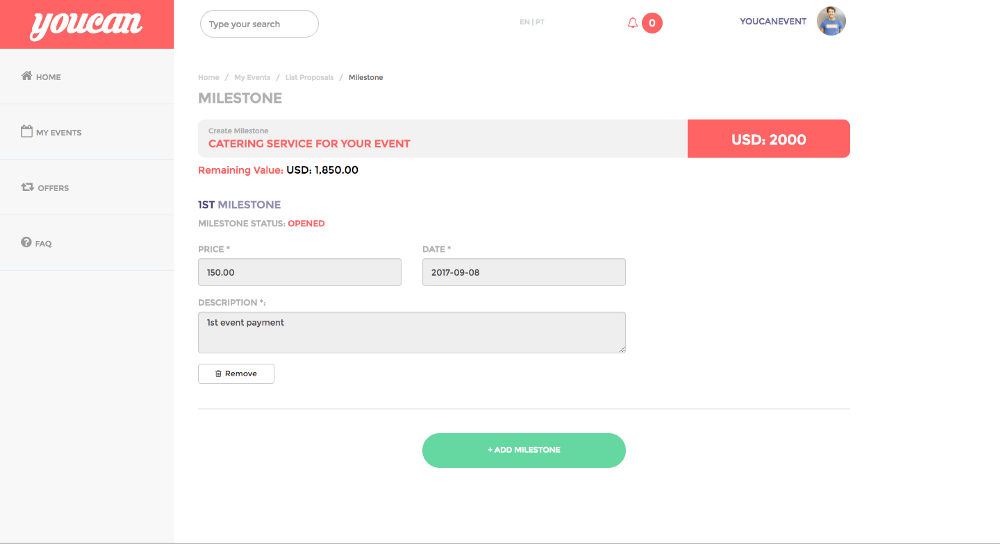Open the YOUCANEVENT account menu
The image size is (1000, 544).
coord(773,21)
